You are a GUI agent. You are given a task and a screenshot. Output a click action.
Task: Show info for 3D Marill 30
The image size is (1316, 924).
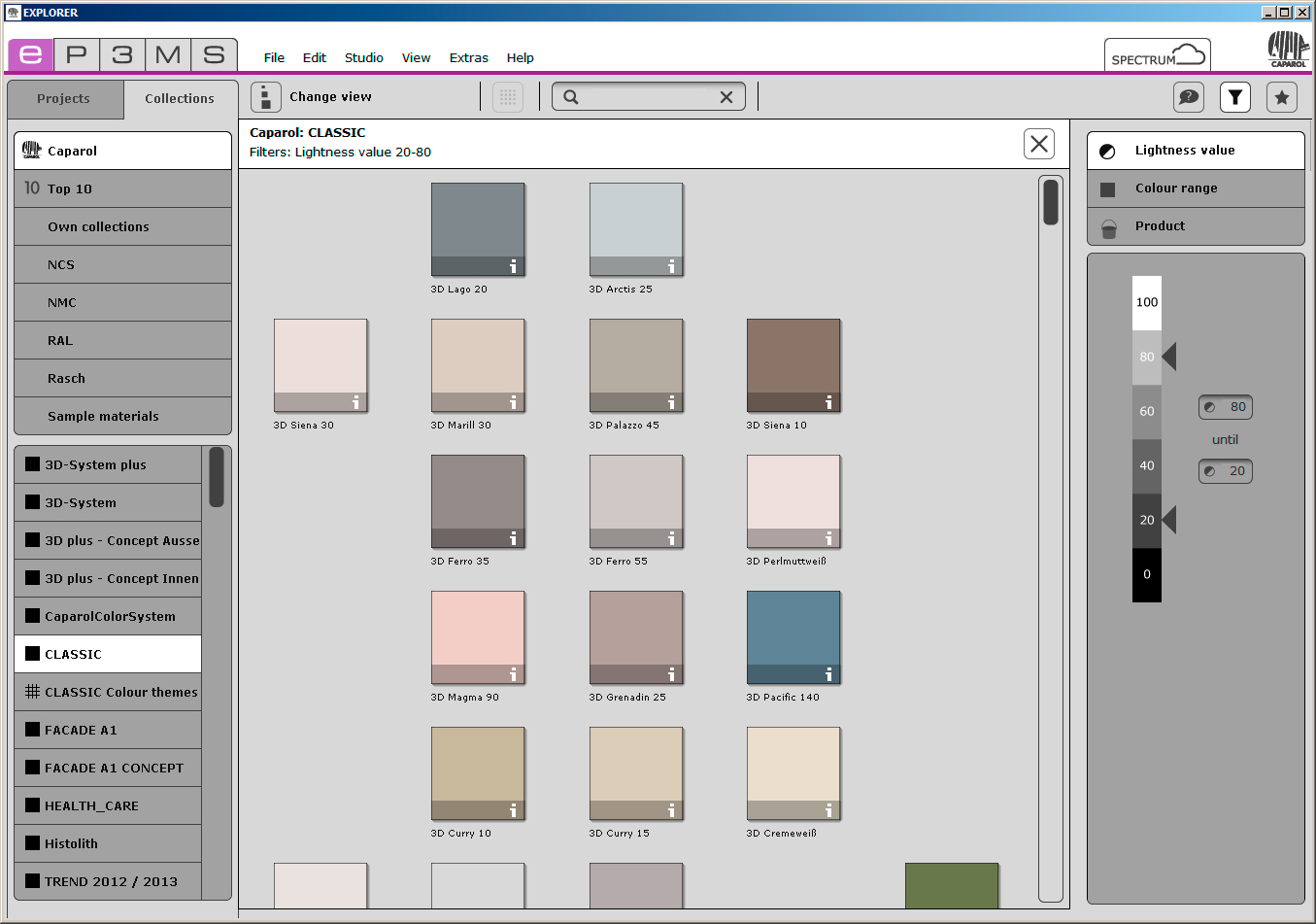tap(513, 402)
